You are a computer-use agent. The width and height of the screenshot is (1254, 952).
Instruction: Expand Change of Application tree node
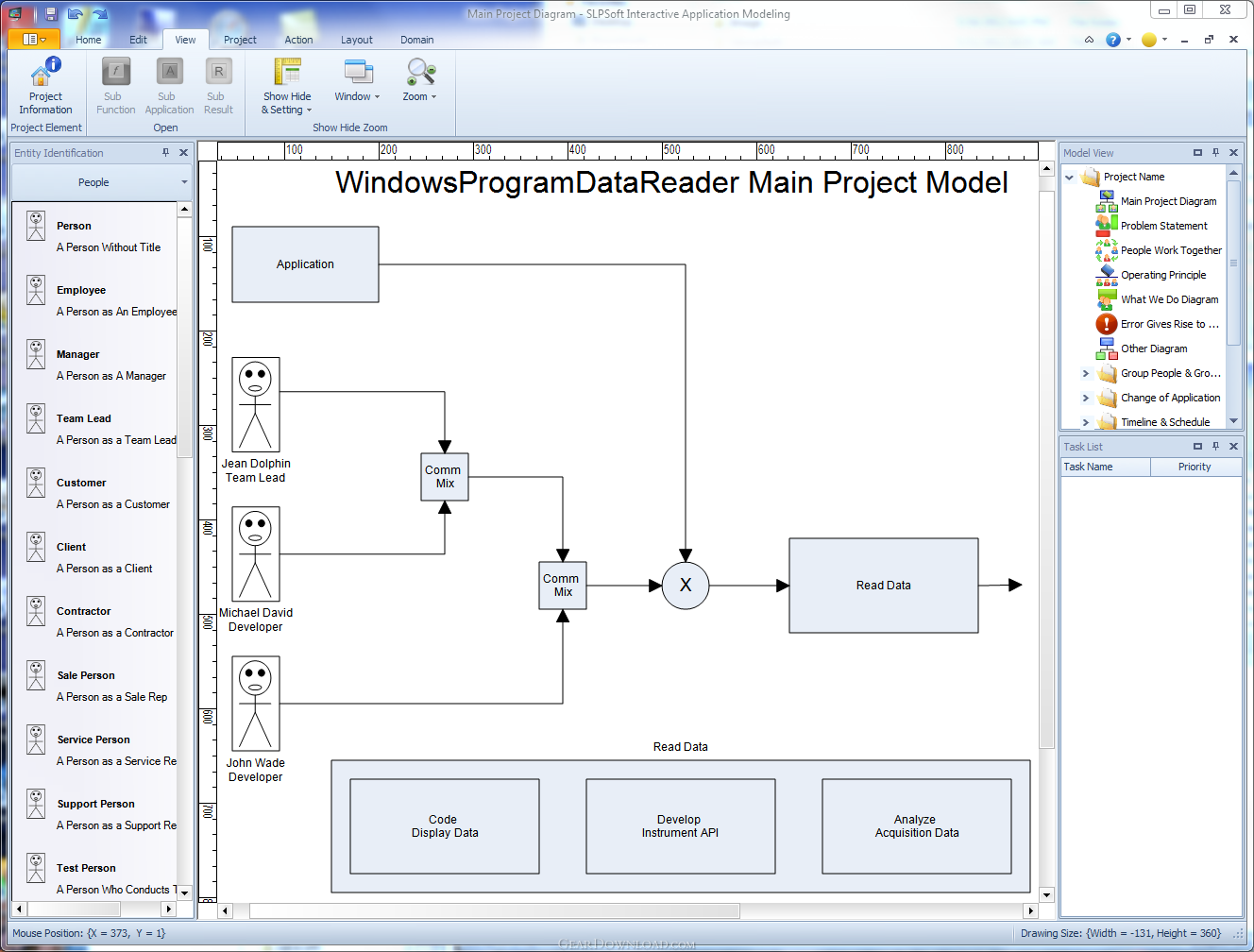click(x=1086, y=398)
